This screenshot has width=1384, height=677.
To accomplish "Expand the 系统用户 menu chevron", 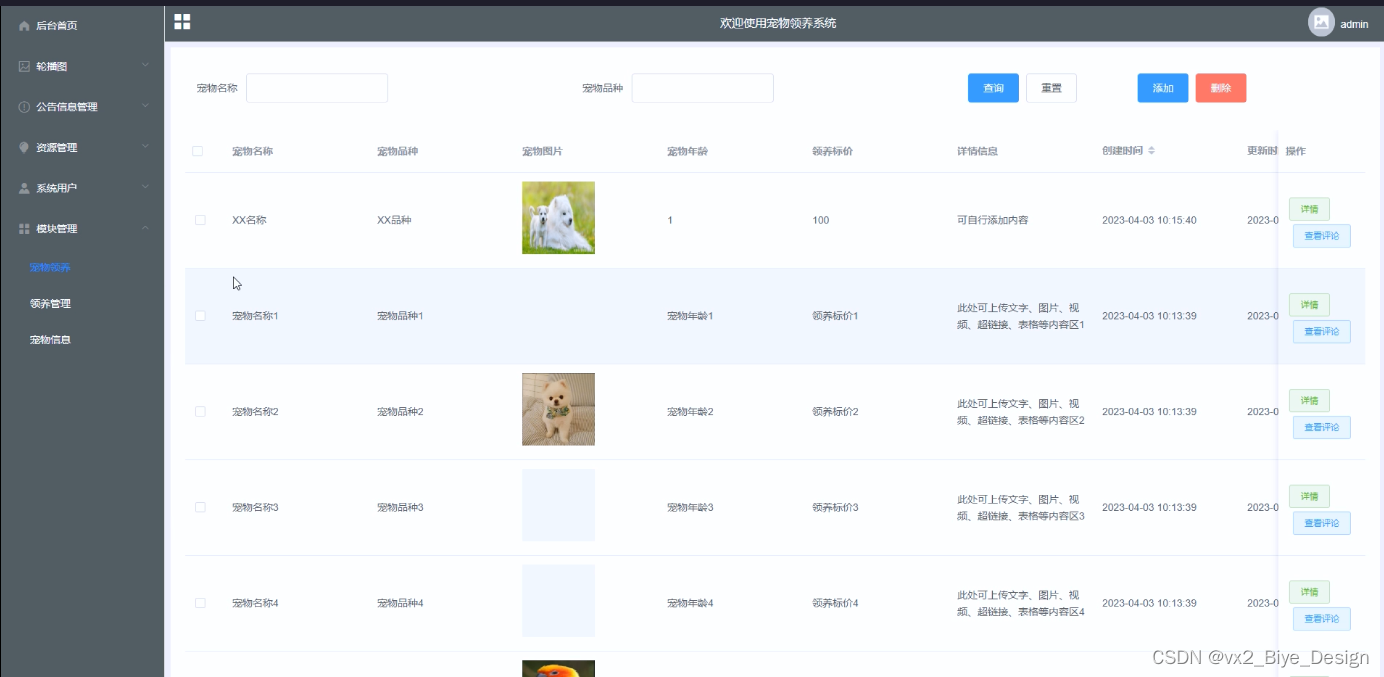I will [145, 187].
